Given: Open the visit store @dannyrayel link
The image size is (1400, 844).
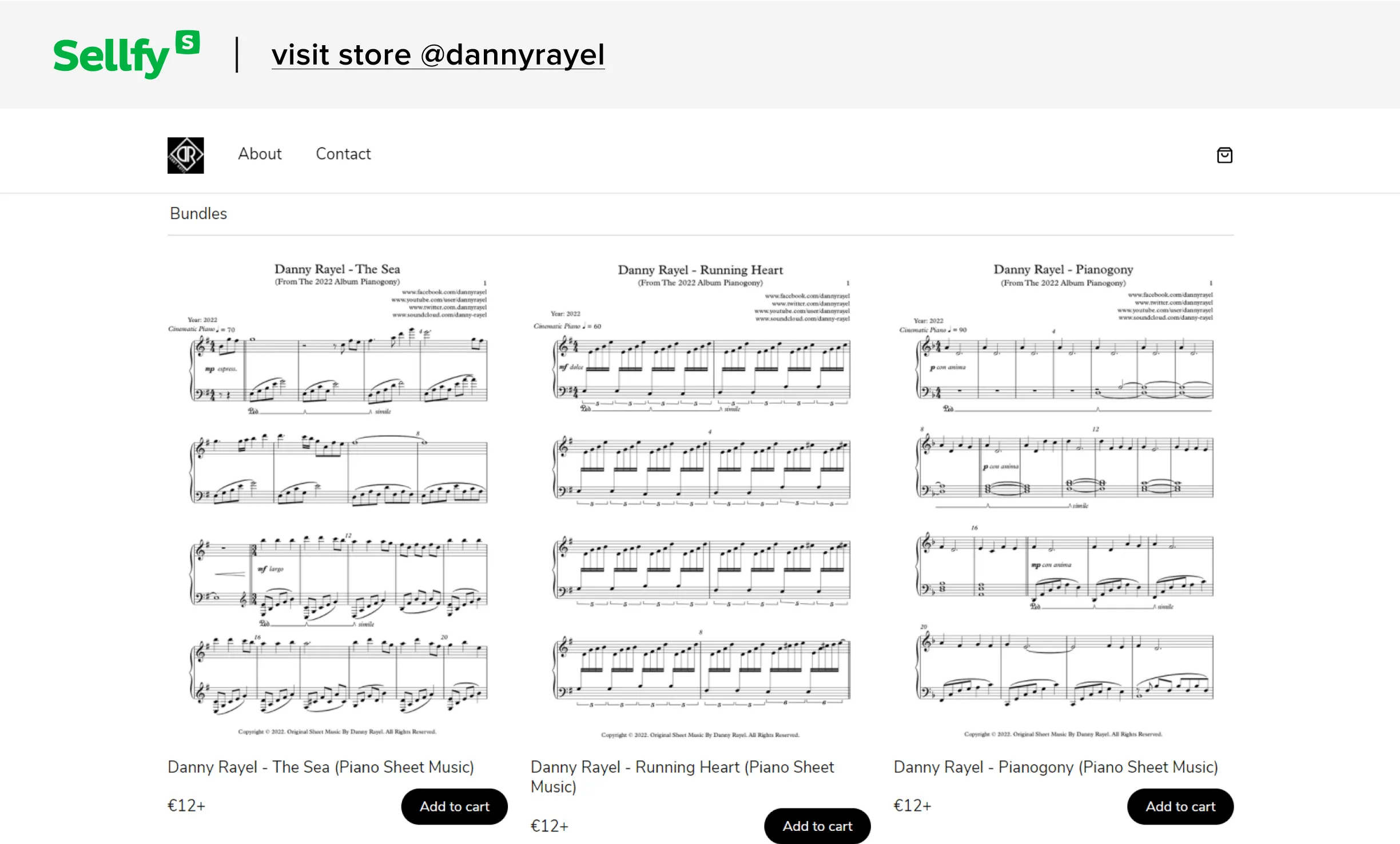Looking at the screenshot, I should click(438, 55).
